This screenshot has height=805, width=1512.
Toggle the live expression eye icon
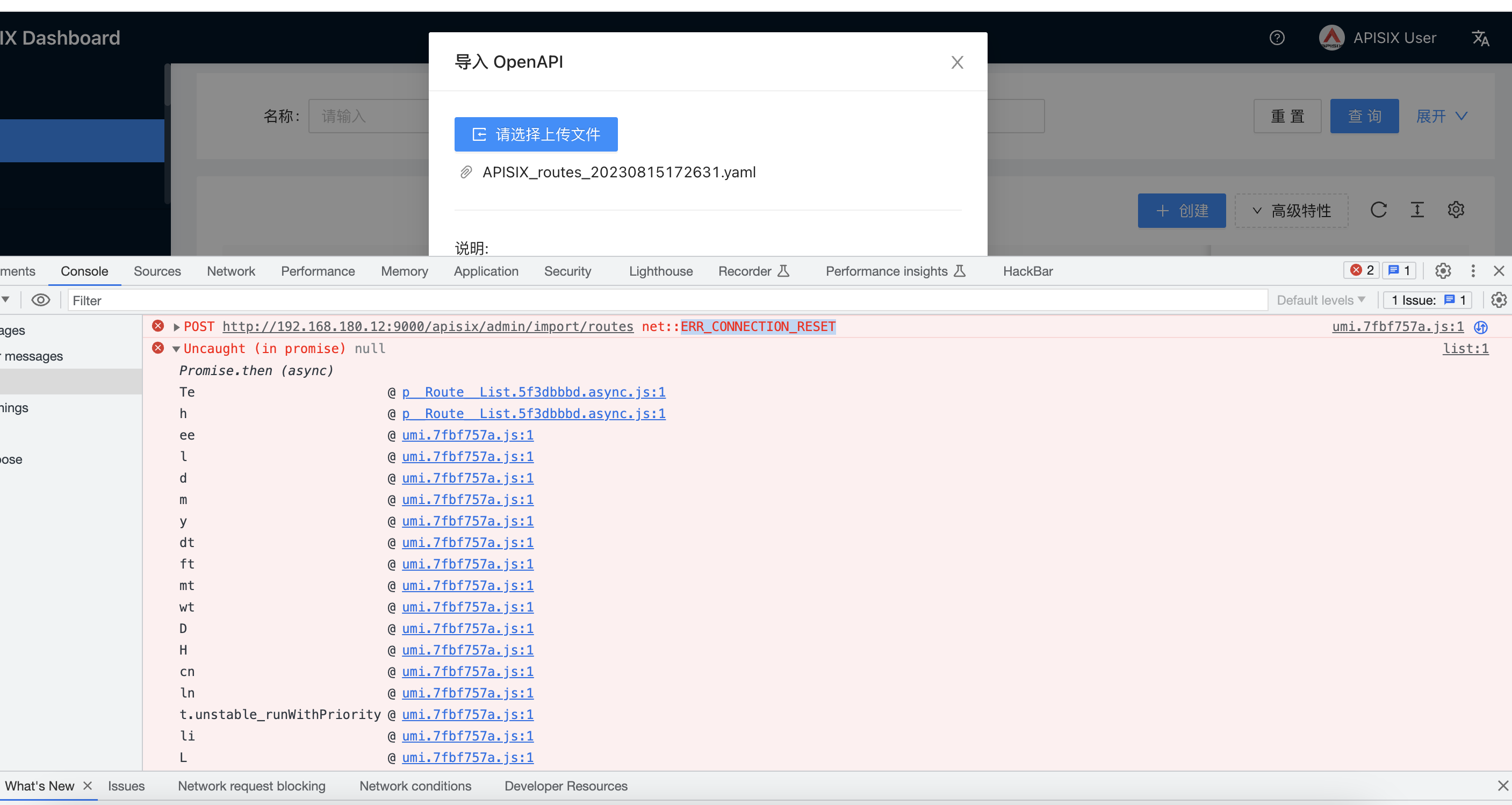coord(40,299)
